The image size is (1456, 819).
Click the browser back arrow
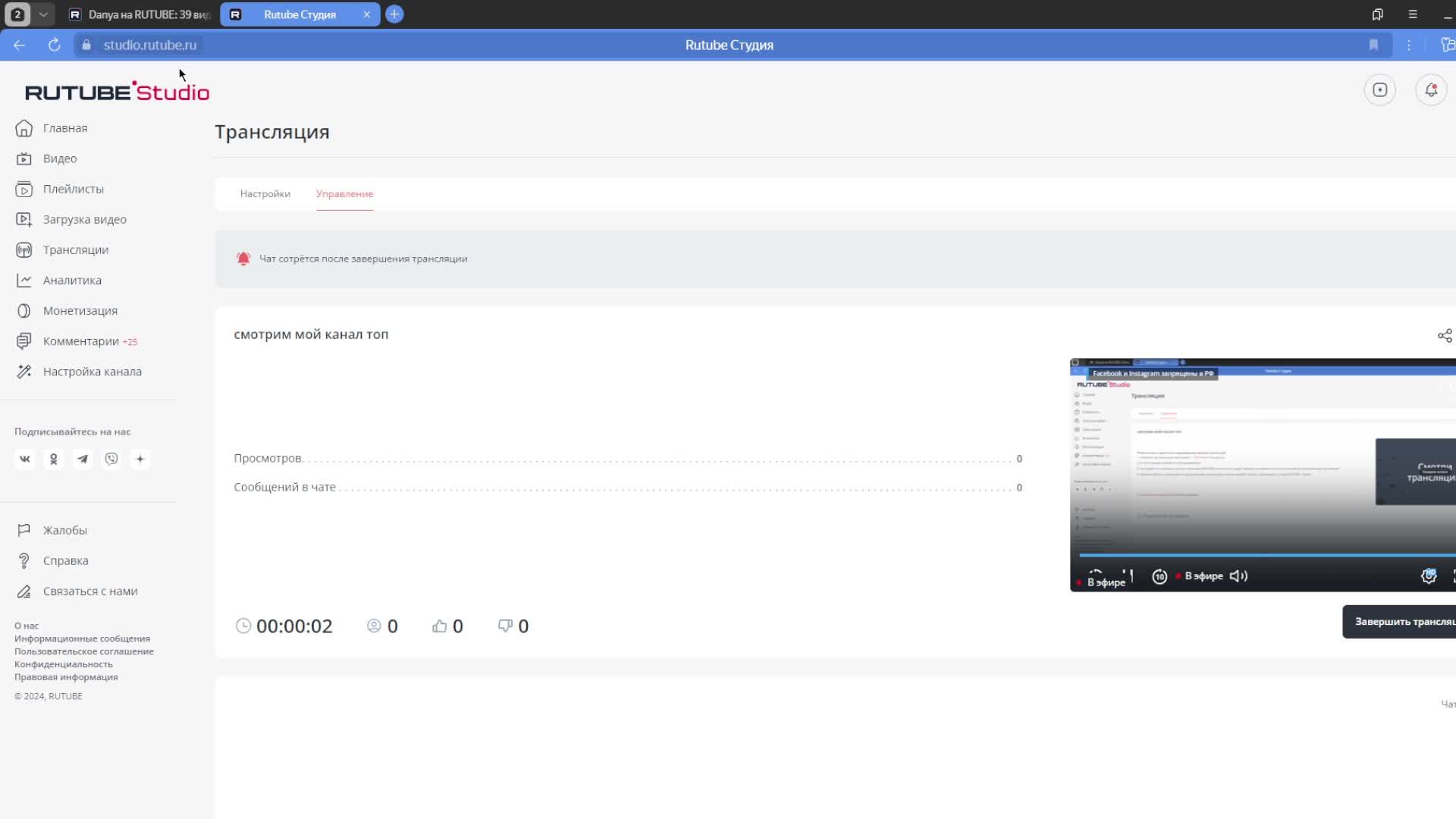[x=19, y=45]
